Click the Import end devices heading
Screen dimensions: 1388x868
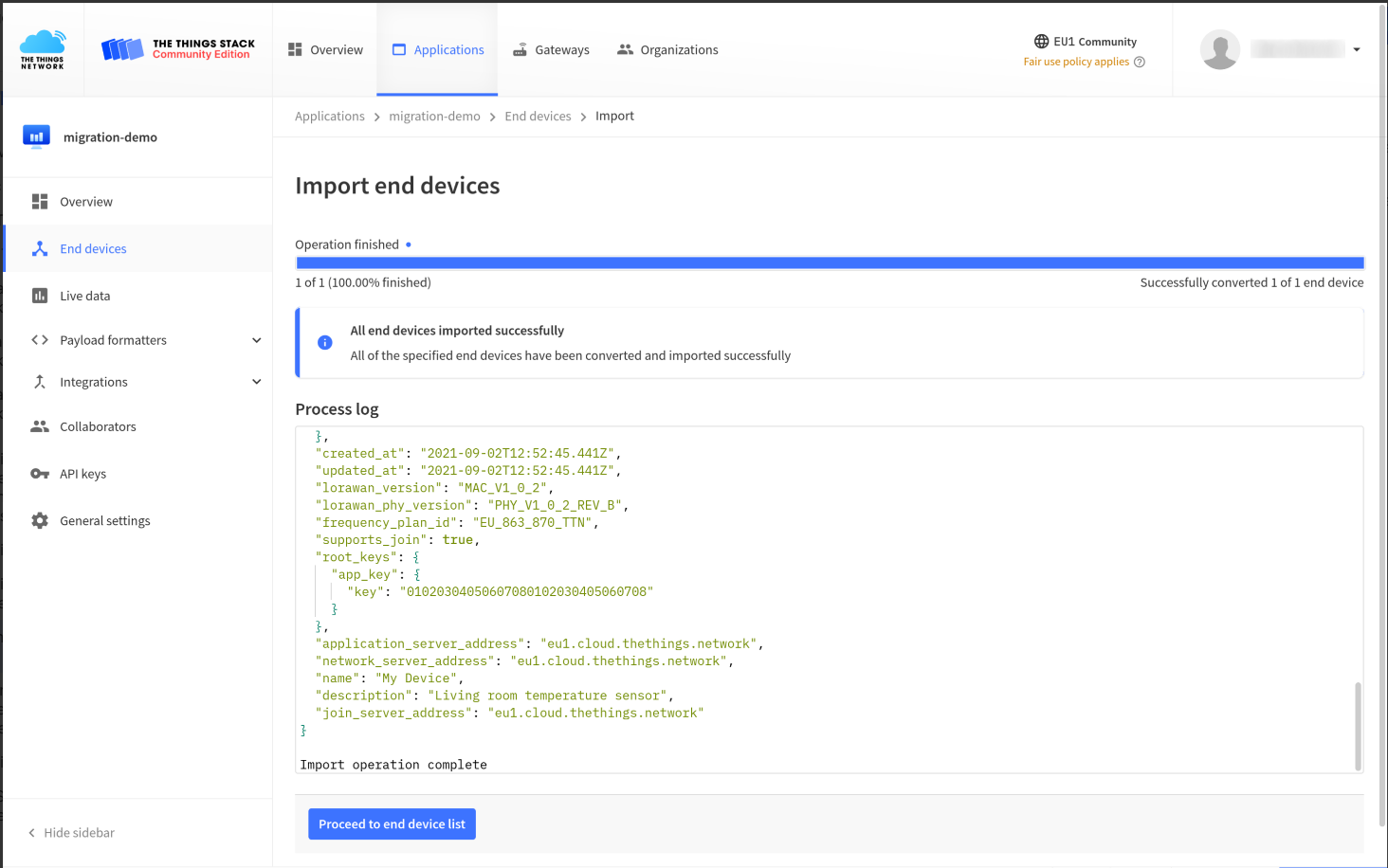pyautogui.click(x=397, y=186)
